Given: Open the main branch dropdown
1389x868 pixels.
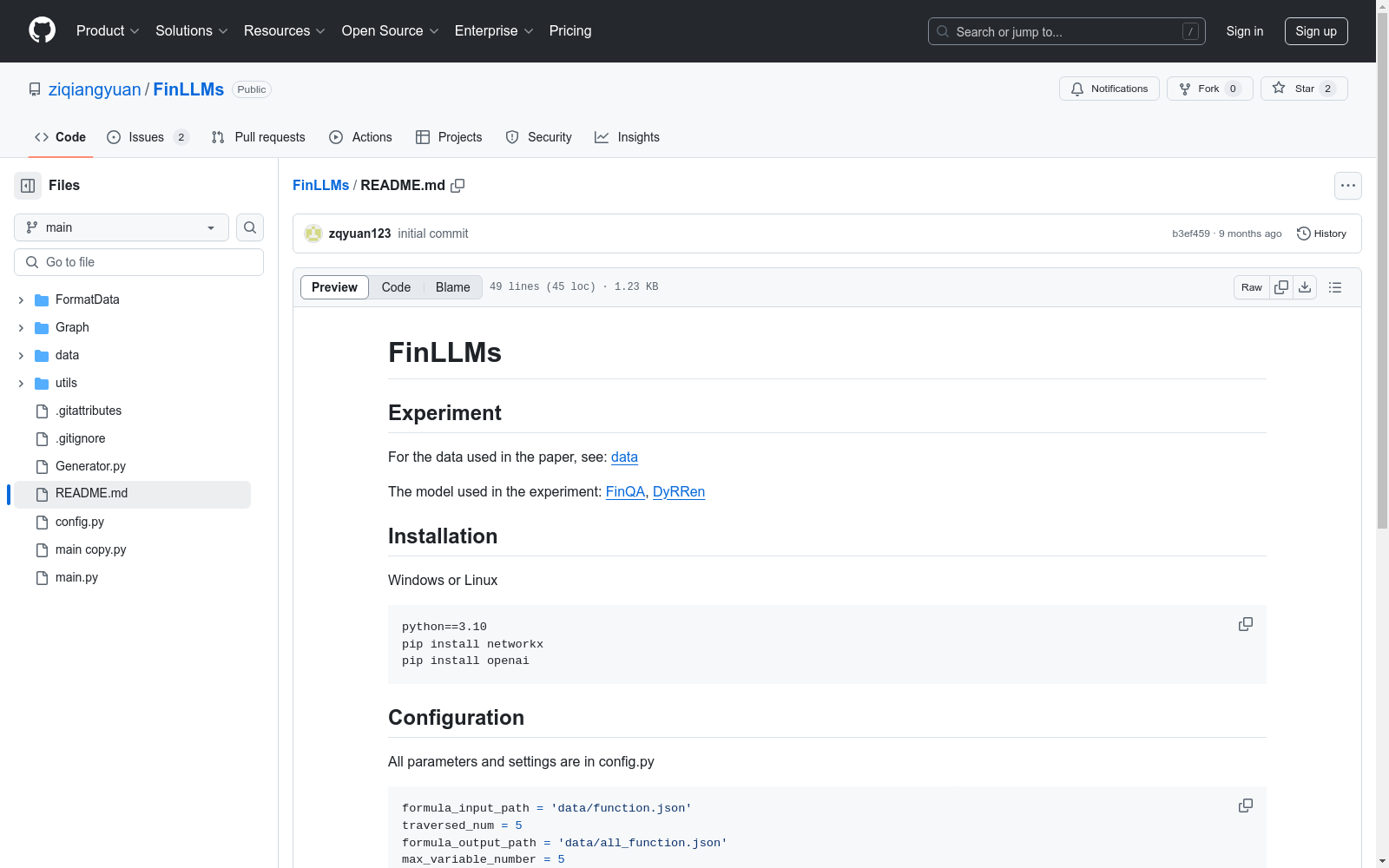Looking at the screenshot, I should (122, 227).
